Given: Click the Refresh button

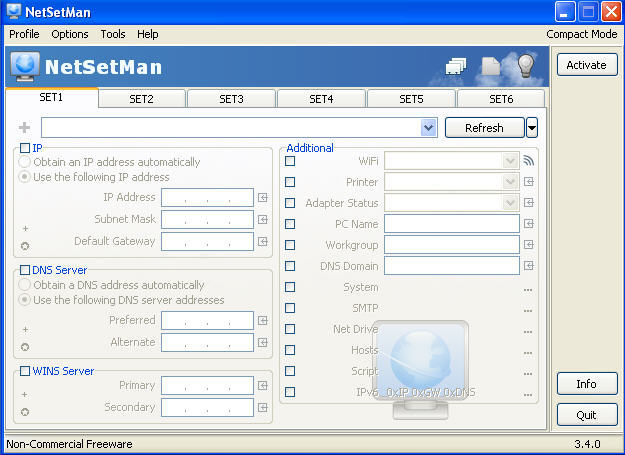Looking at the screenshot, I should point(484,128).
